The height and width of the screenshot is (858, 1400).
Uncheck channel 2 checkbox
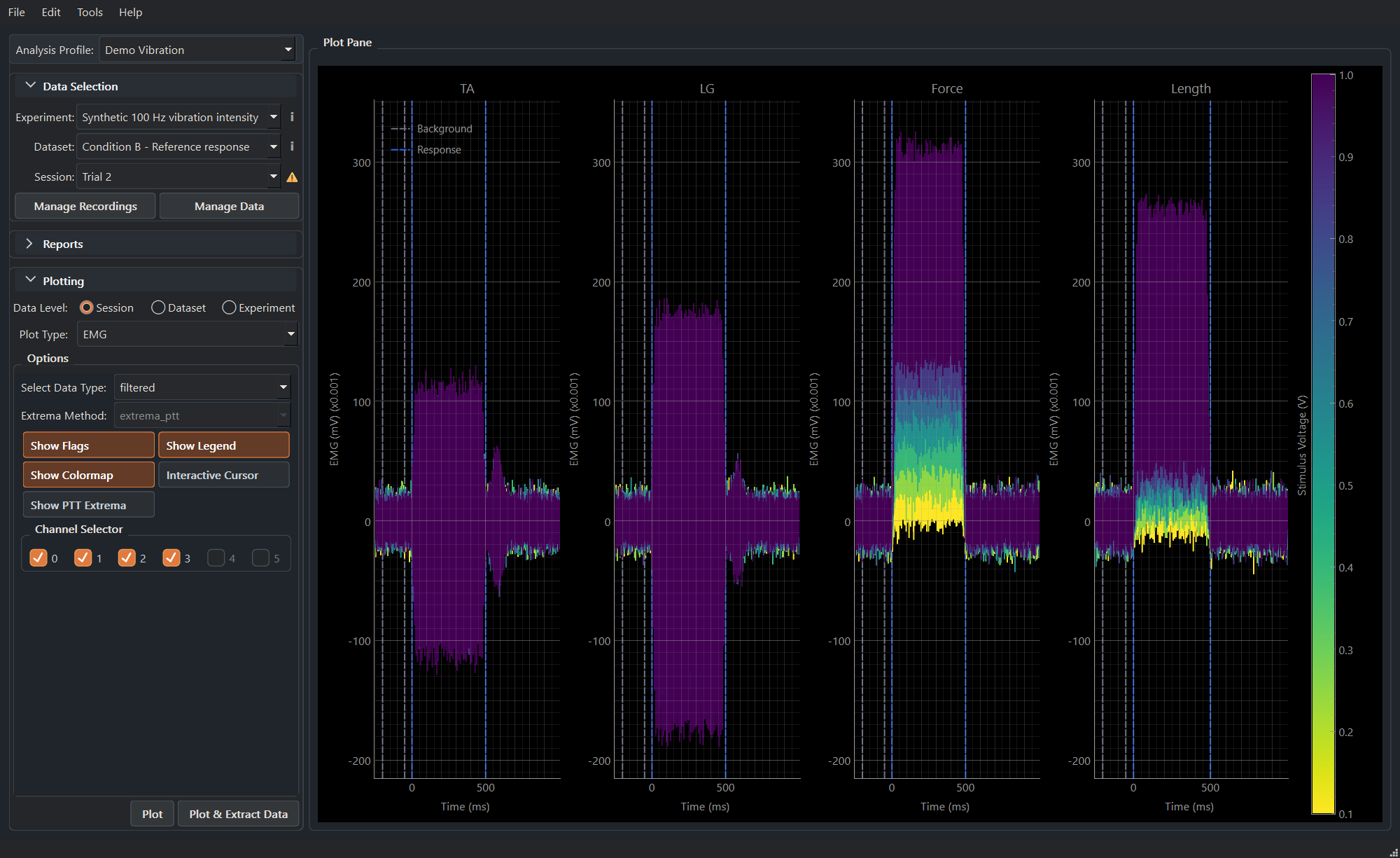127,558
